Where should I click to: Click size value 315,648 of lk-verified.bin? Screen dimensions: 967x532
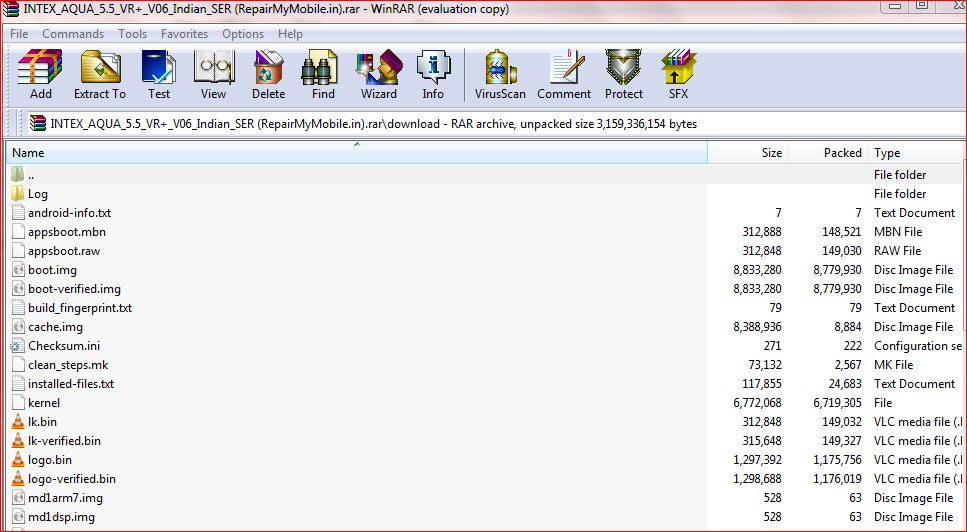point(762,441)
